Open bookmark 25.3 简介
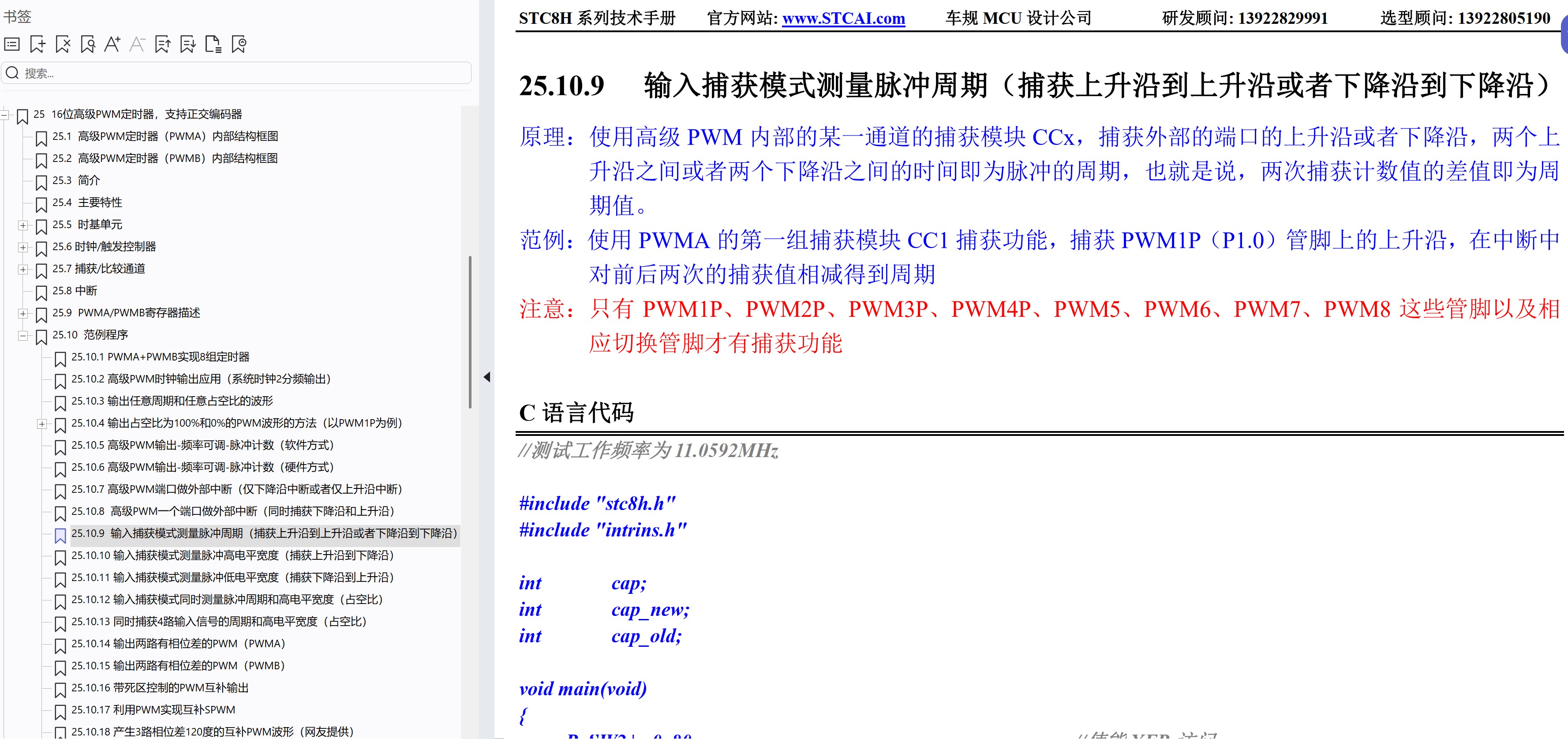This screenshot has height=739, width=1568. pyautogui.click(x=76, y=180)
